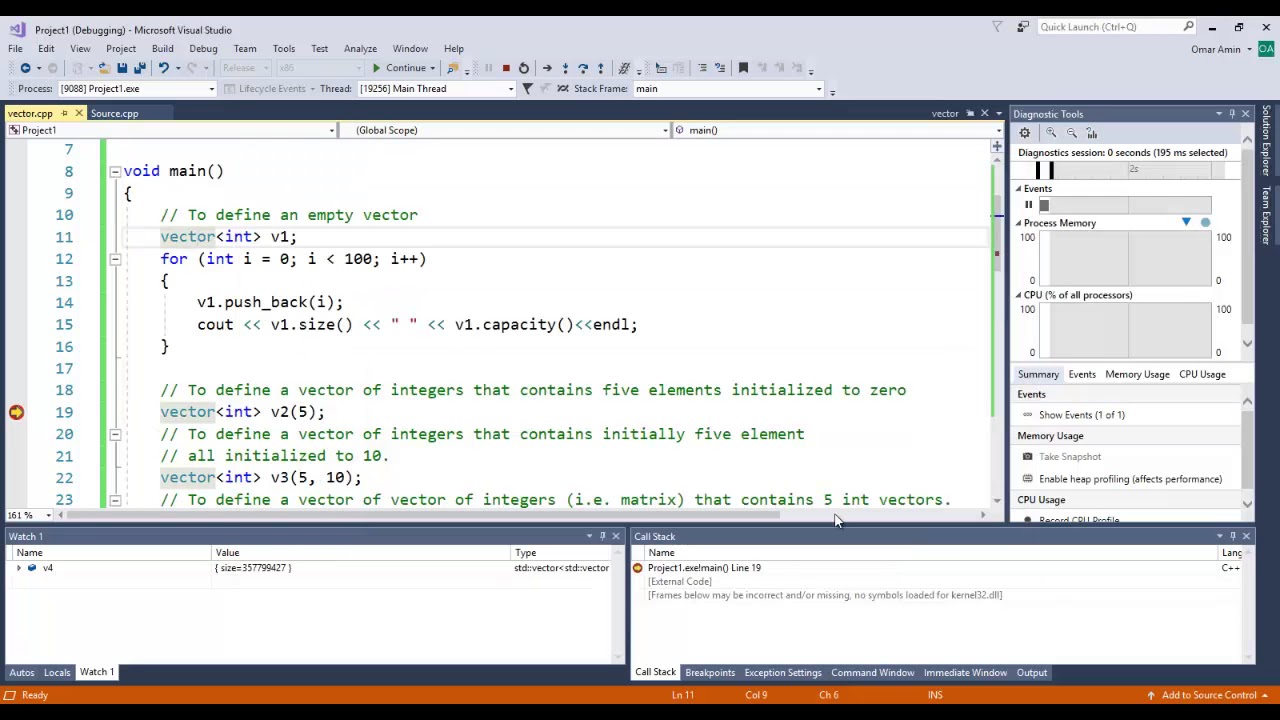The image size is (1280, 720).
Task: Click the vector preview tab label
Action: tap(945, 114)
